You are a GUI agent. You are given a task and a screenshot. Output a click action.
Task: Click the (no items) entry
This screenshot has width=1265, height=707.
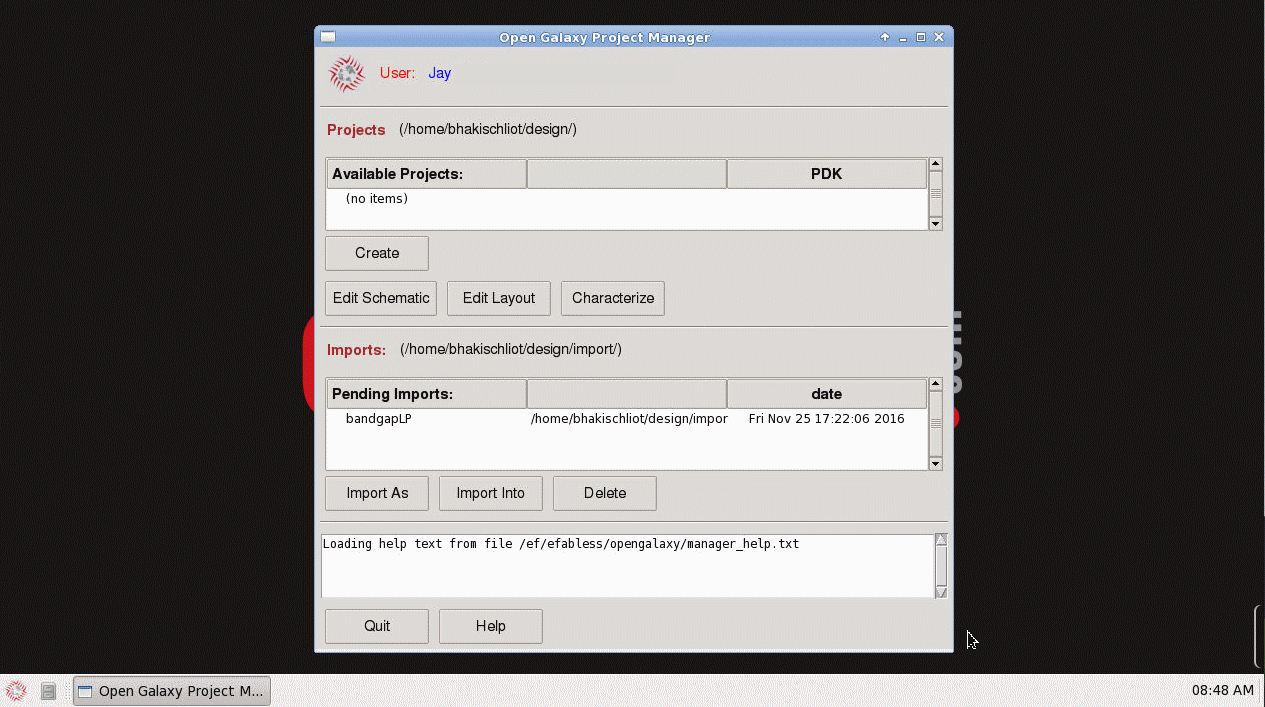pyautogui.click(x=377, y=199)
